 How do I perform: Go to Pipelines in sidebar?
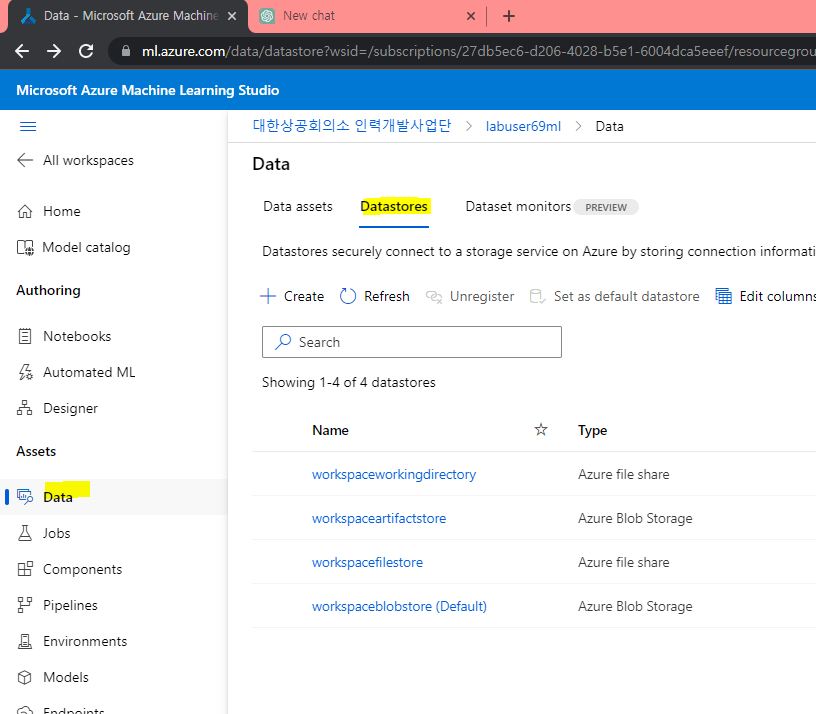70,605
